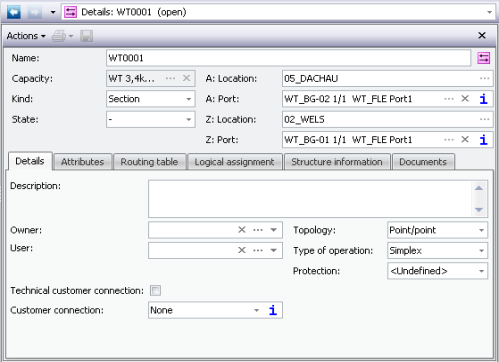499x362 pixels.
Task: Browse User with ellipsis button
Action: coord(258,250)
